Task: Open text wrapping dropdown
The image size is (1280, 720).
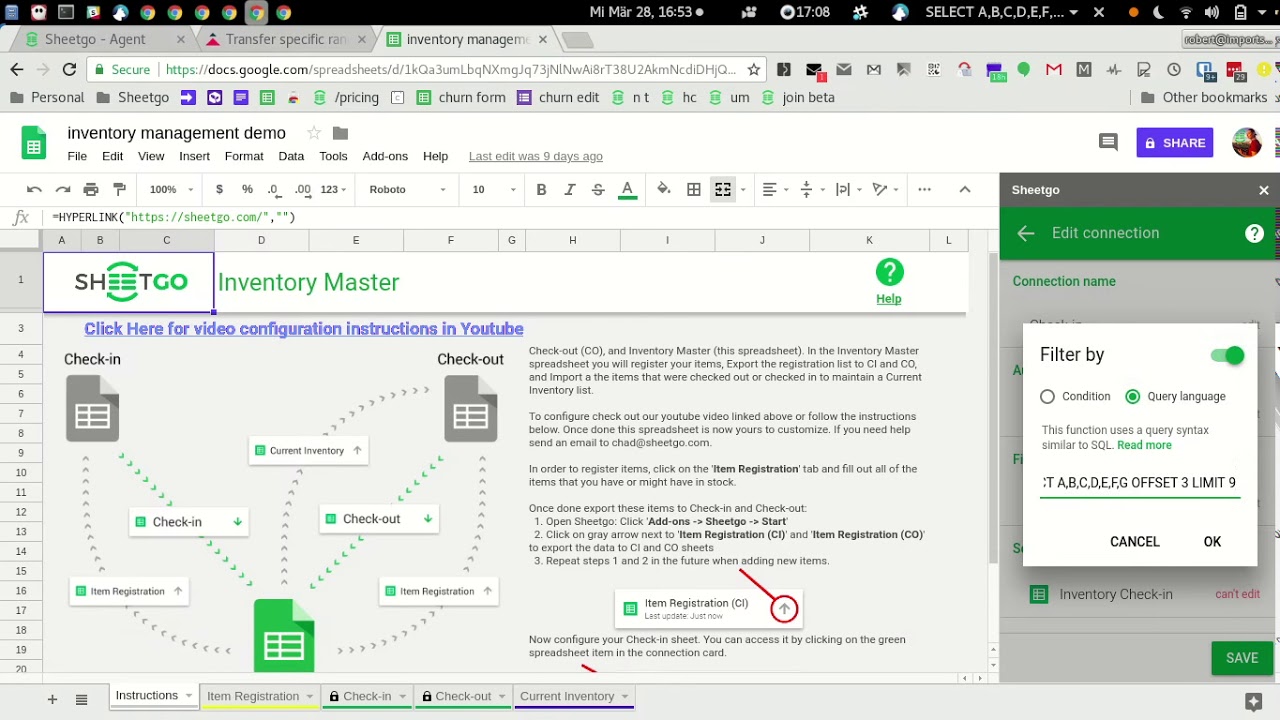Action: pos(848,189)
